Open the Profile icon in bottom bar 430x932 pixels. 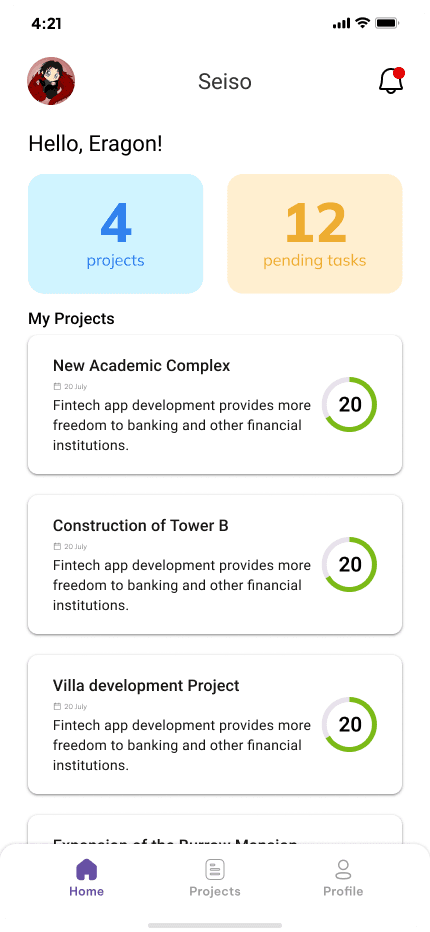pos(343,870)
